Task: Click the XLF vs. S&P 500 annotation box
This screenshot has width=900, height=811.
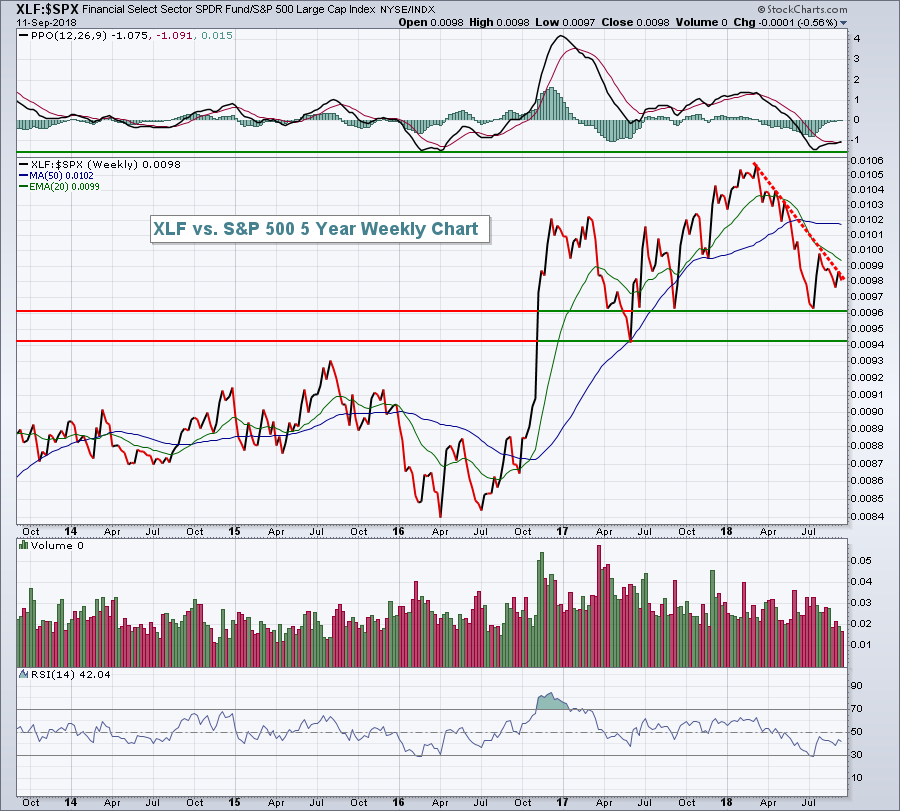Action: [320, 229]
